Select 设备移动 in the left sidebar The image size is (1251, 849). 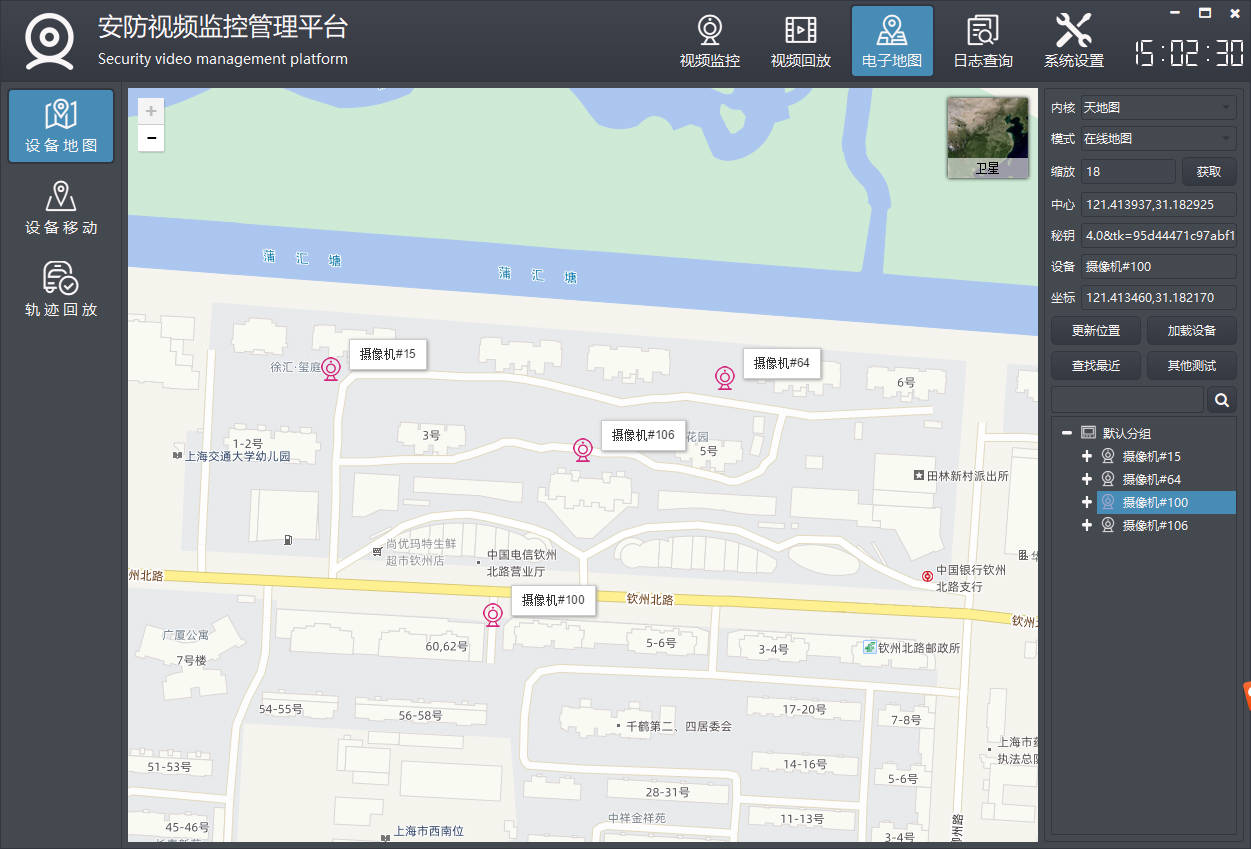point(61,208)
